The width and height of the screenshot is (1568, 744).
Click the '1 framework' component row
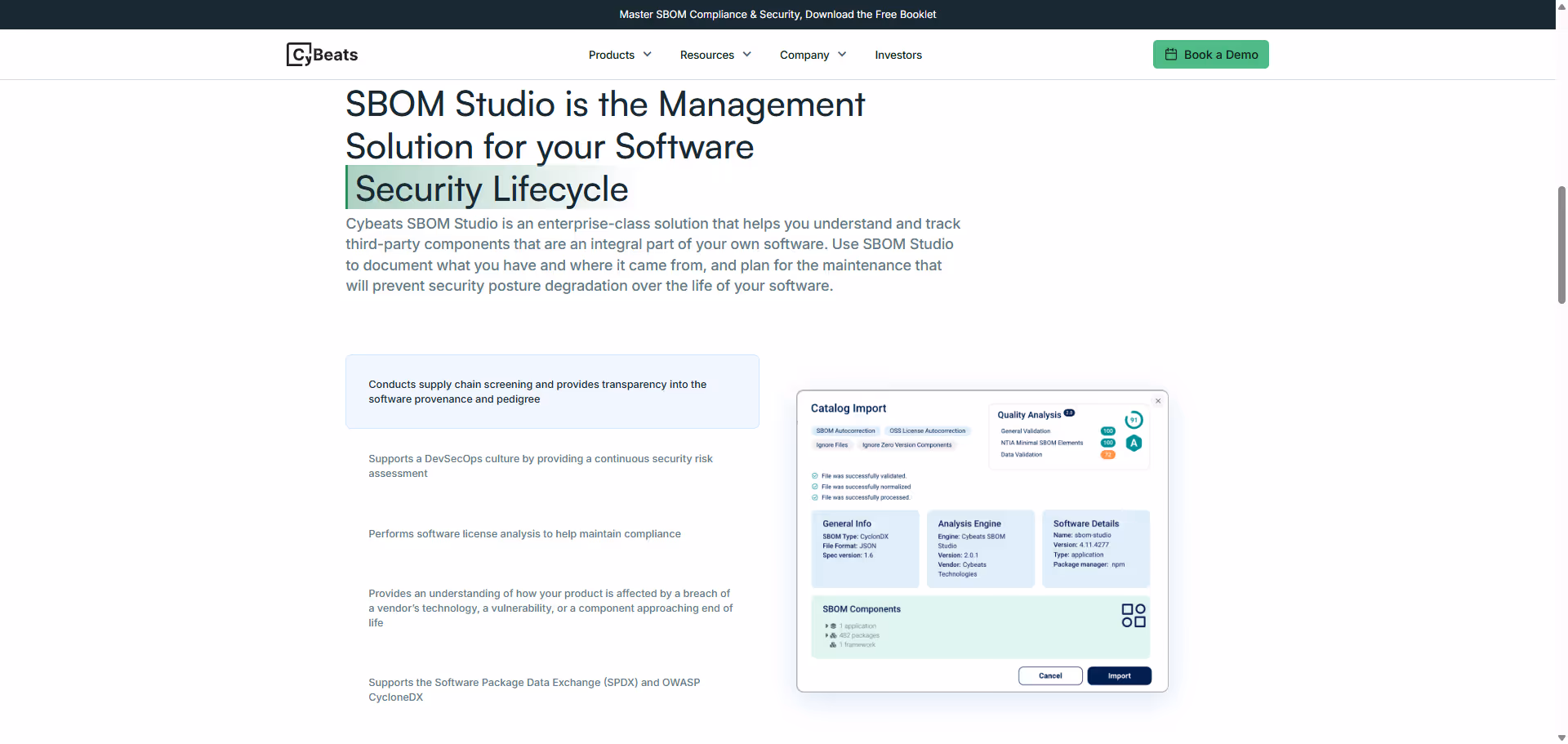pyautogui.click(x=853, y=644)
